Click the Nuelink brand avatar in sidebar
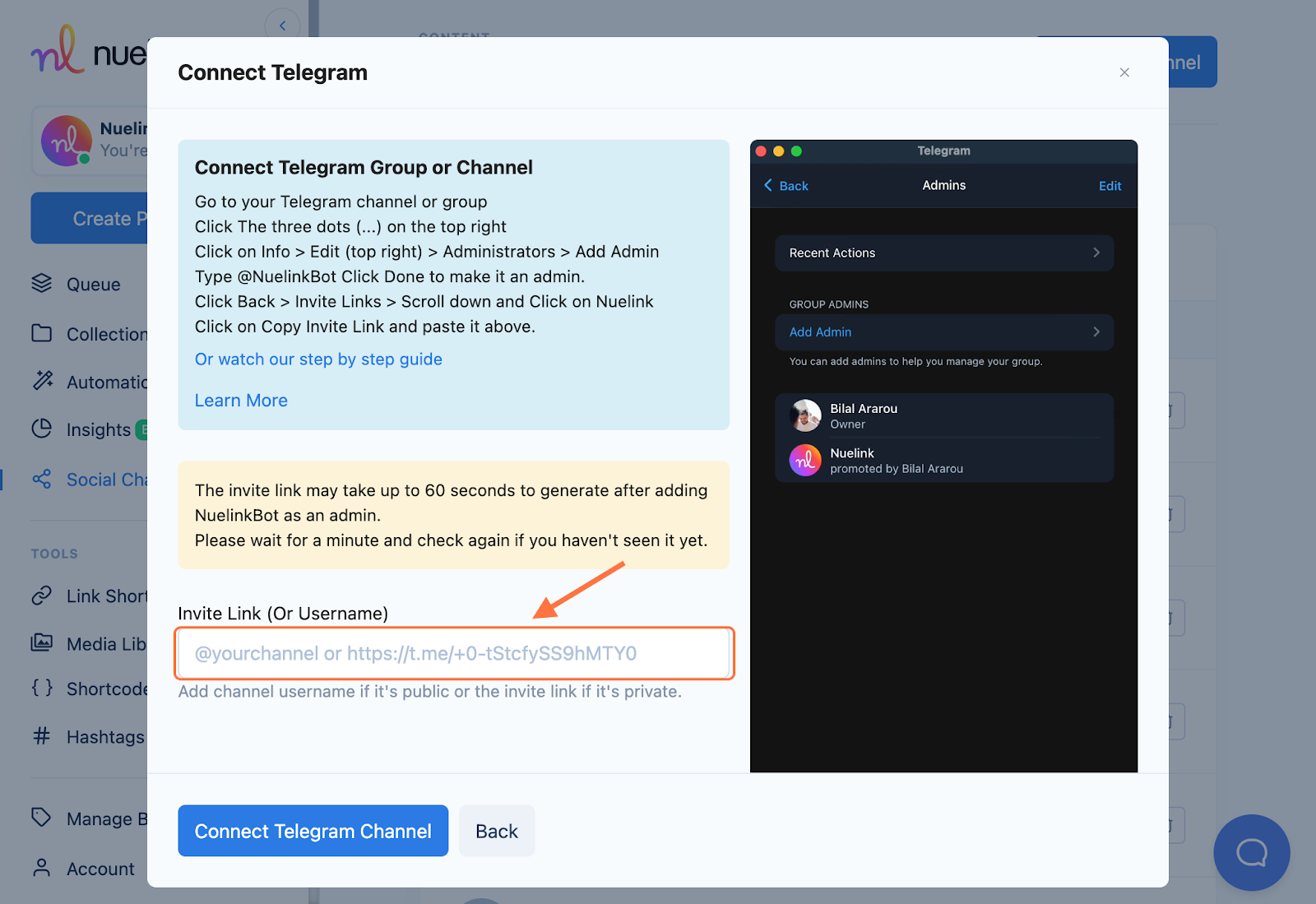This screenshot has width=1316, height=904. (x=67, y=141)
